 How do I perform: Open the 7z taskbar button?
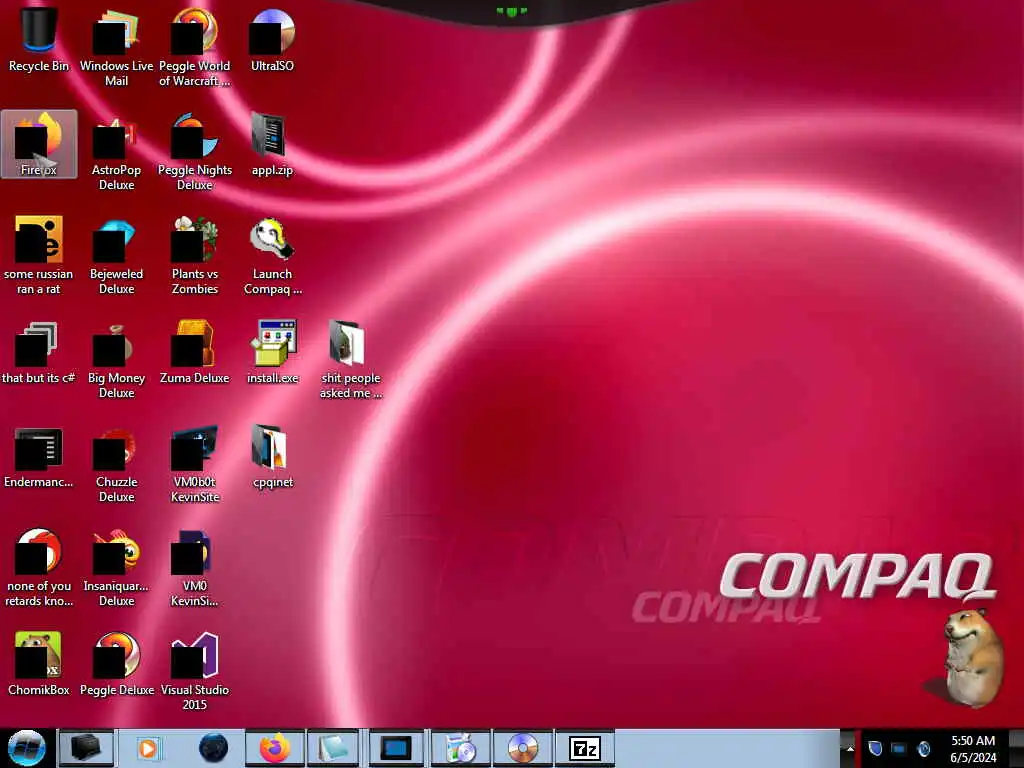pyautogui.click(x=584, y=748)
